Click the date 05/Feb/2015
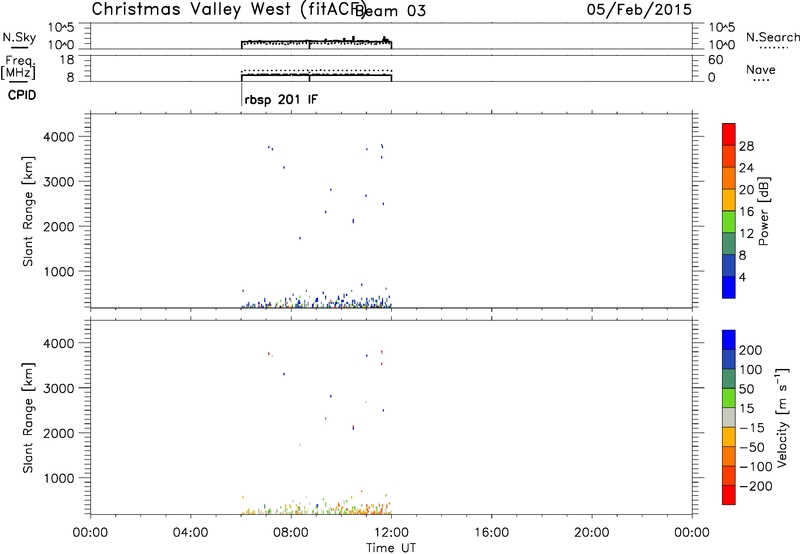 pos(639,10)
